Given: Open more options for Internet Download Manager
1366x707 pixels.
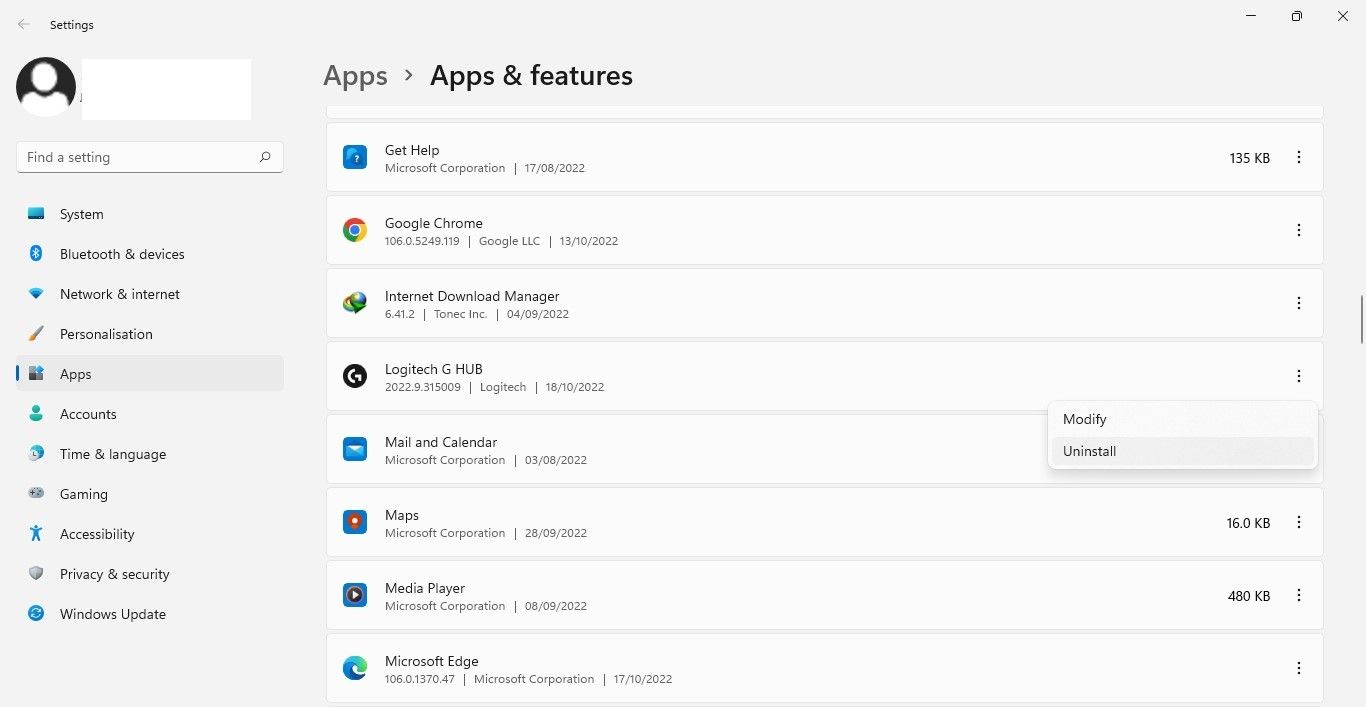Looking at the screenshot, I should [1299, 303].
